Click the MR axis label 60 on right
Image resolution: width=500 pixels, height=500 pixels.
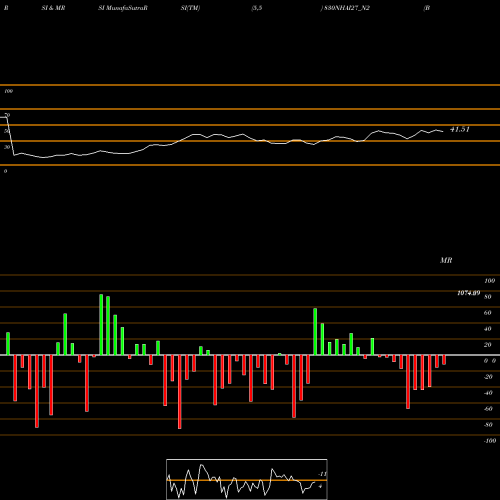(x=488, y=313)
